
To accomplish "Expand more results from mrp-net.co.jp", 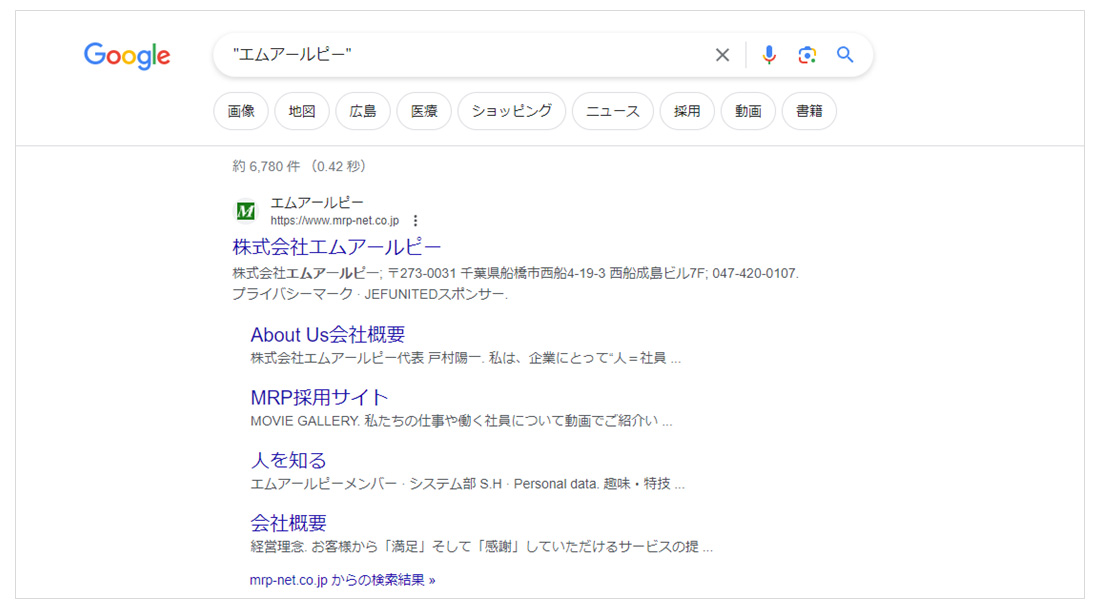I will tap(342, 579).
